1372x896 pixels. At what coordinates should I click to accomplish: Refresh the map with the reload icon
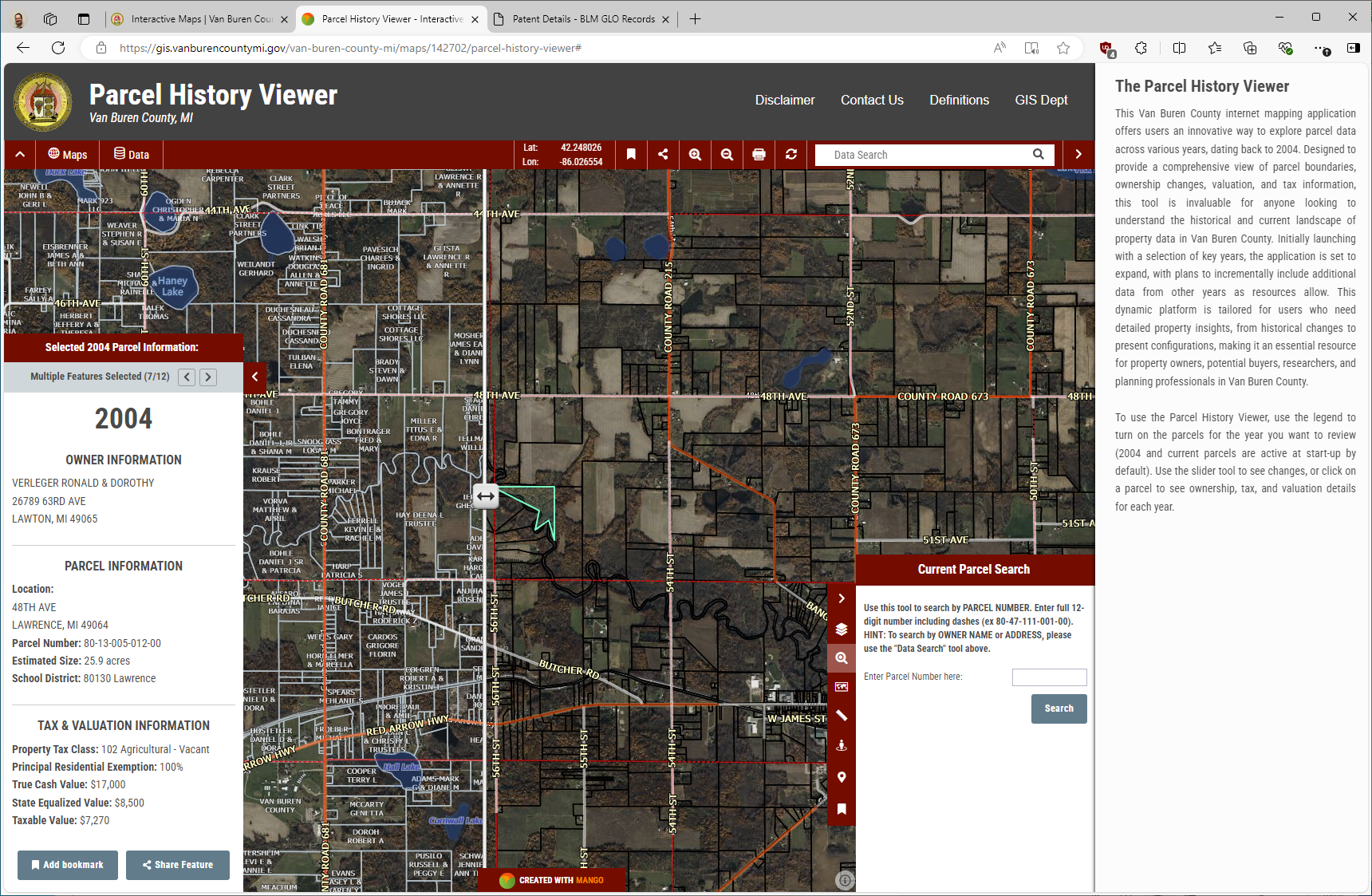pyautogui.click(x=790, y=155)
